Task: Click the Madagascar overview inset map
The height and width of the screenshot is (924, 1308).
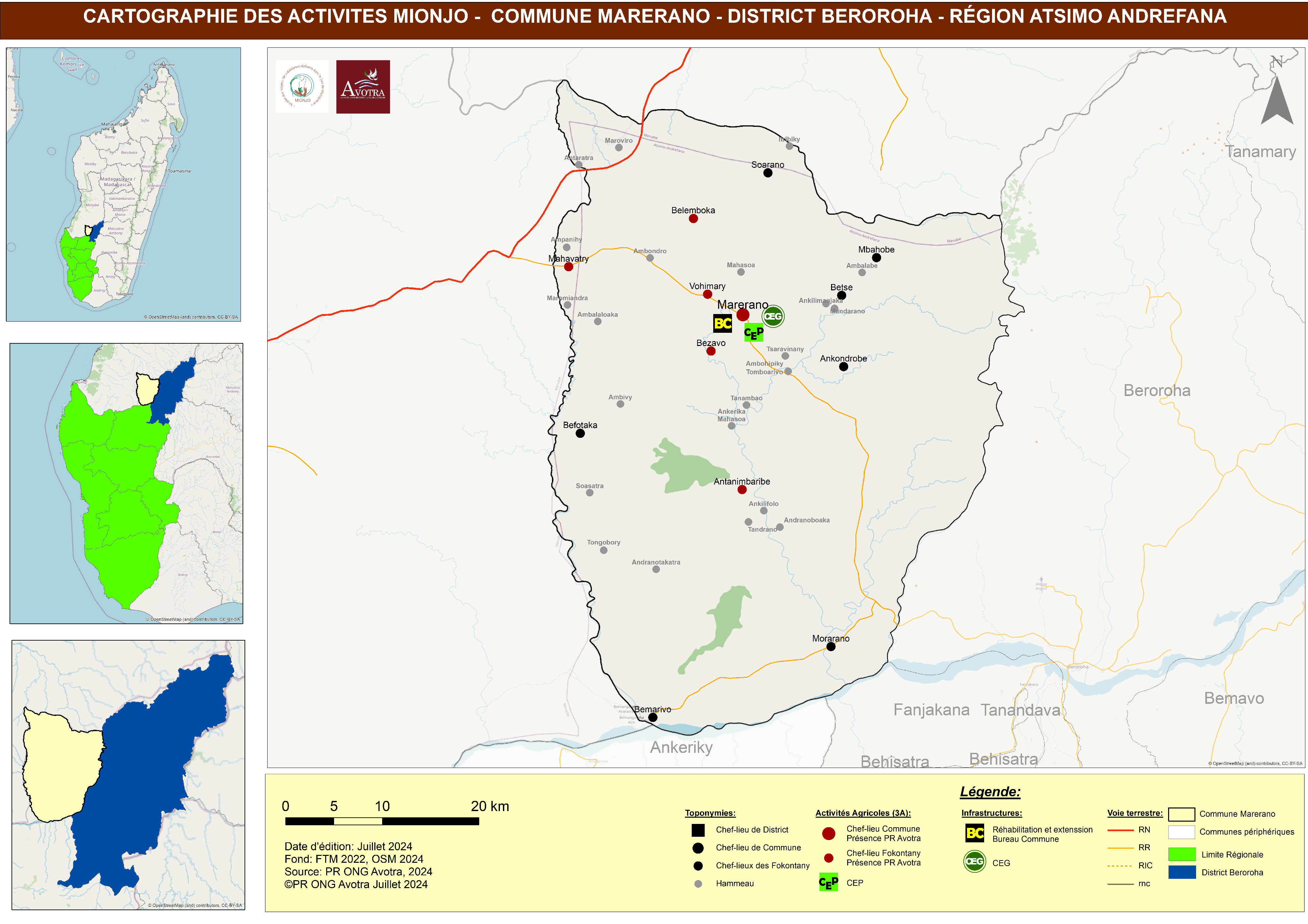Action: (x=123, y=184)
